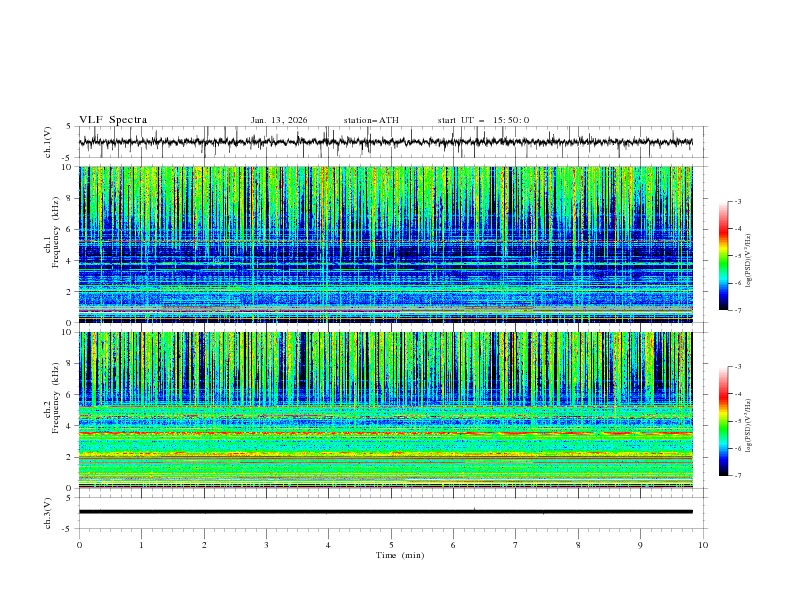Click the ch.1 voltage waveform trace
Image resolution: width=792 pixels, height=612 pixels.
(x=385, y=142)
